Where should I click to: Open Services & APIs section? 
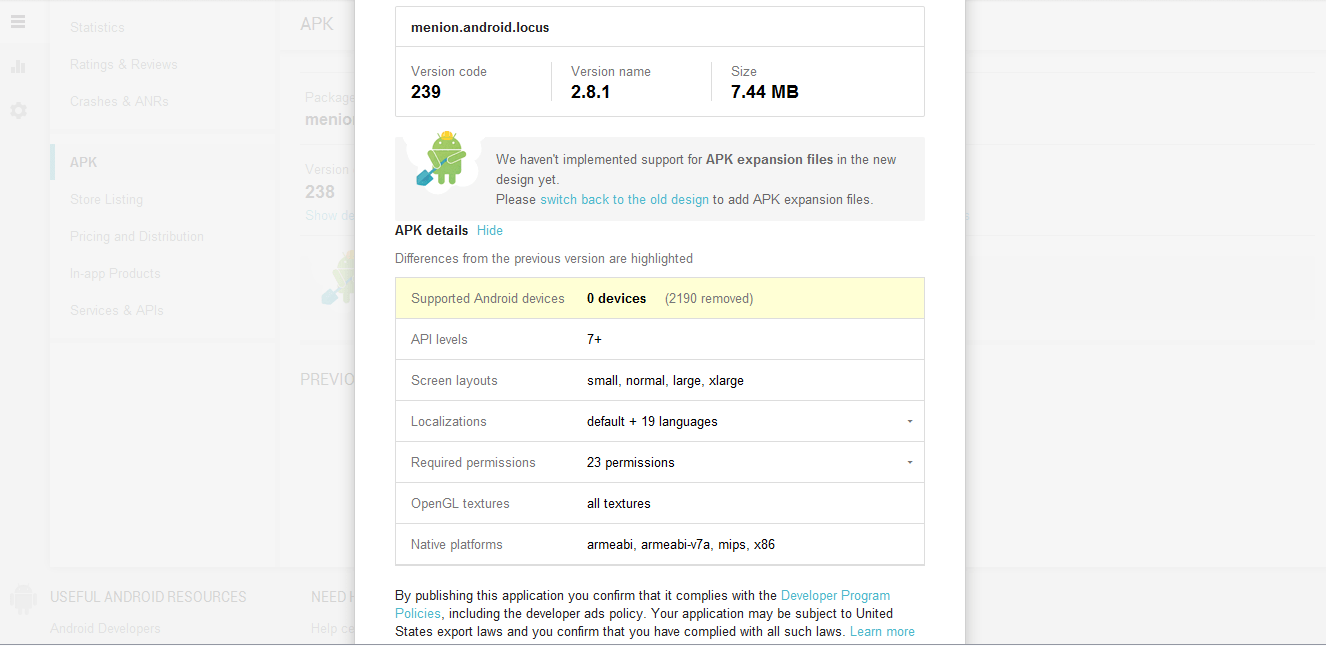point(117,310)
